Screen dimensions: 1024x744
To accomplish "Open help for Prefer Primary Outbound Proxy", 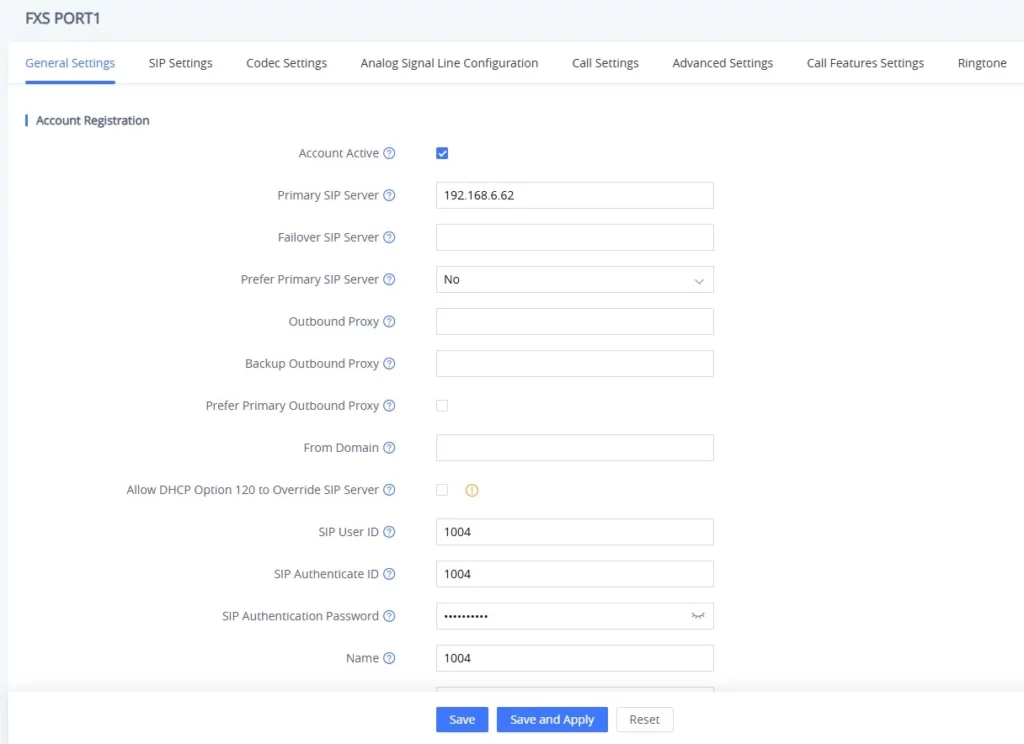I will click(389, 406).
